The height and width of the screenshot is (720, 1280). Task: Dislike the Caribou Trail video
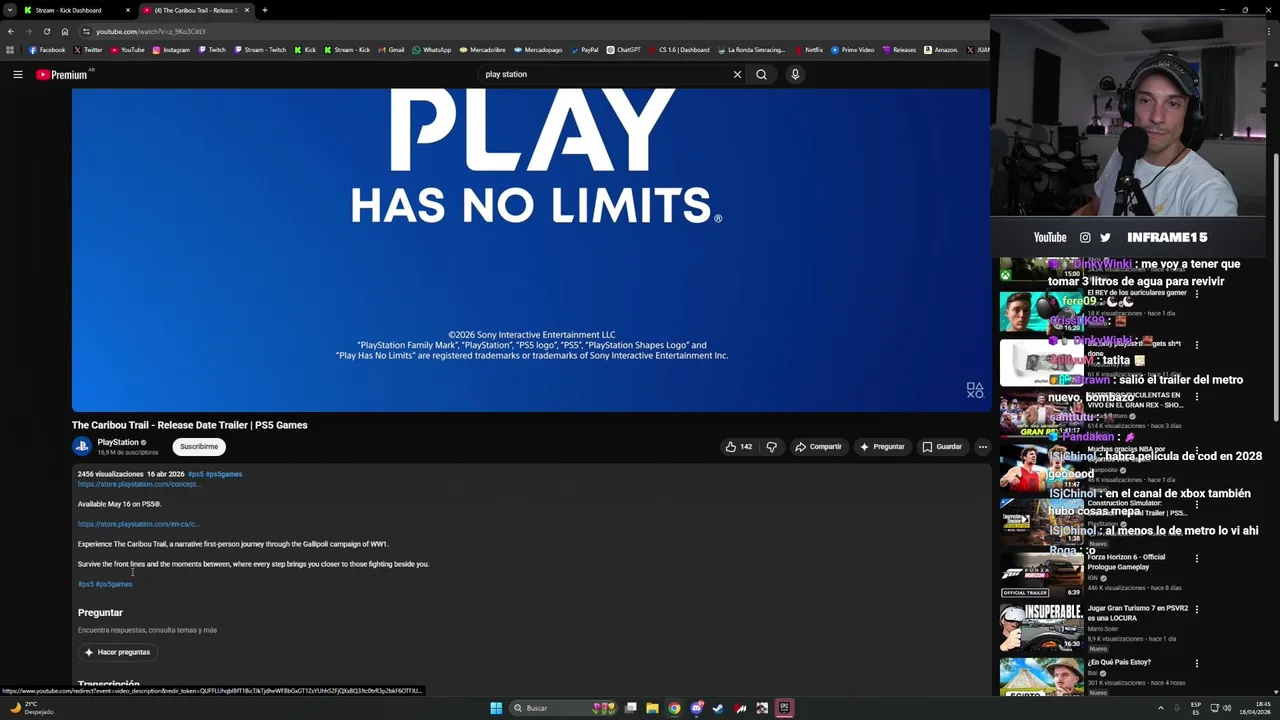pos(771,447)
